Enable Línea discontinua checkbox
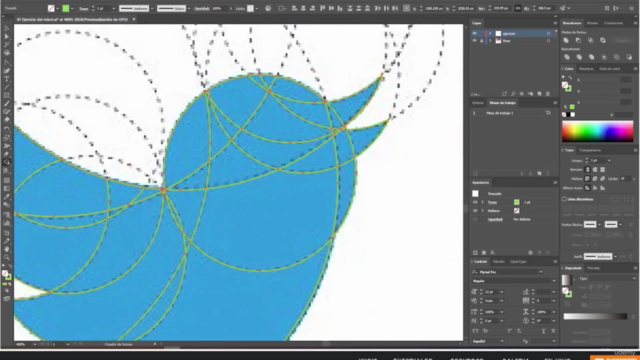 point(564,199)
